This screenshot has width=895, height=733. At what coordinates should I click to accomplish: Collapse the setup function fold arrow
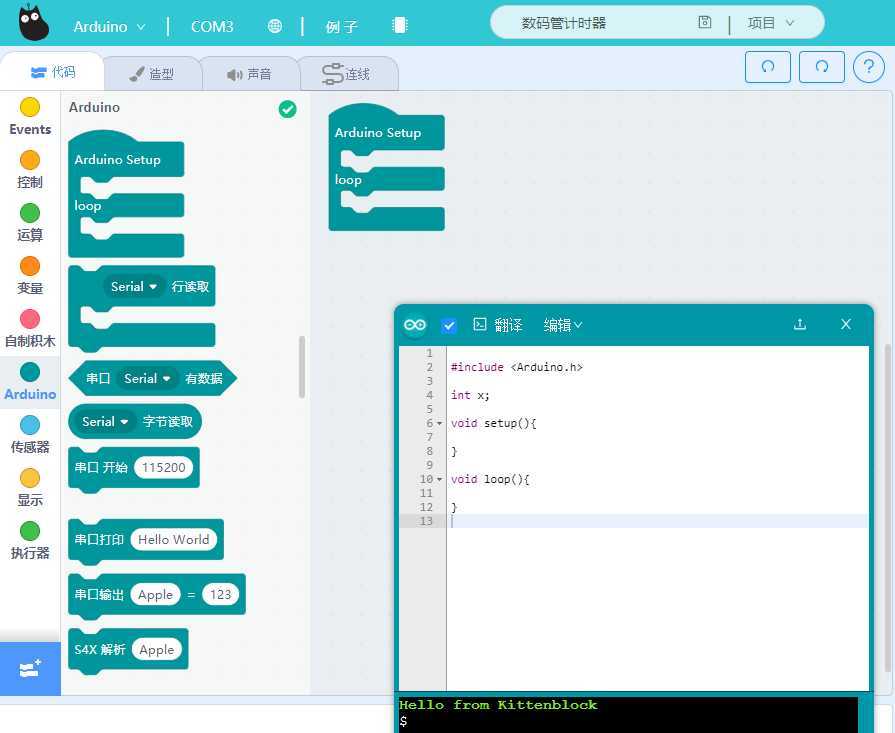440,424
